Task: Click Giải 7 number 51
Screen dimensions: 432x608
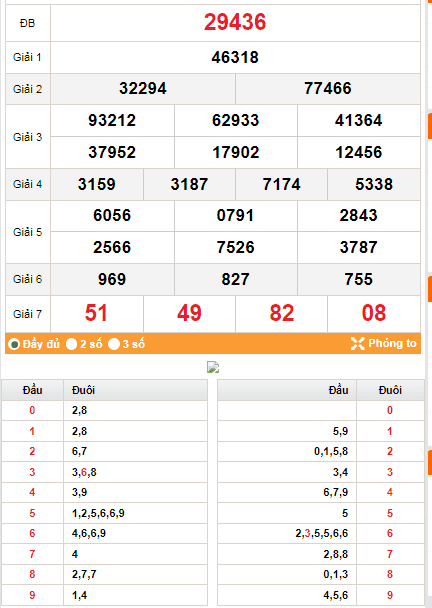Action: point(96,313)
